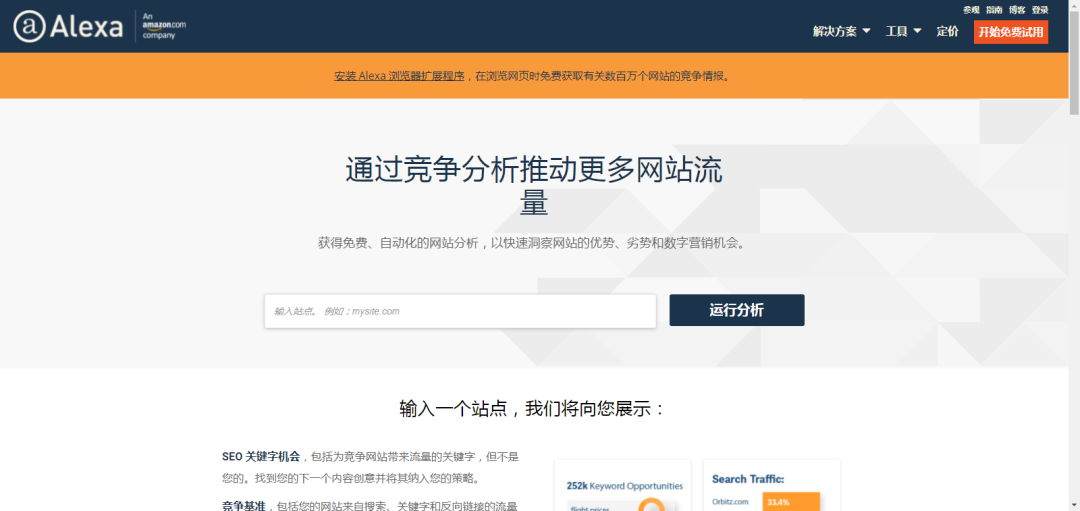
Task: Click the 运行分析 button
Action: [x=736, y=310]
